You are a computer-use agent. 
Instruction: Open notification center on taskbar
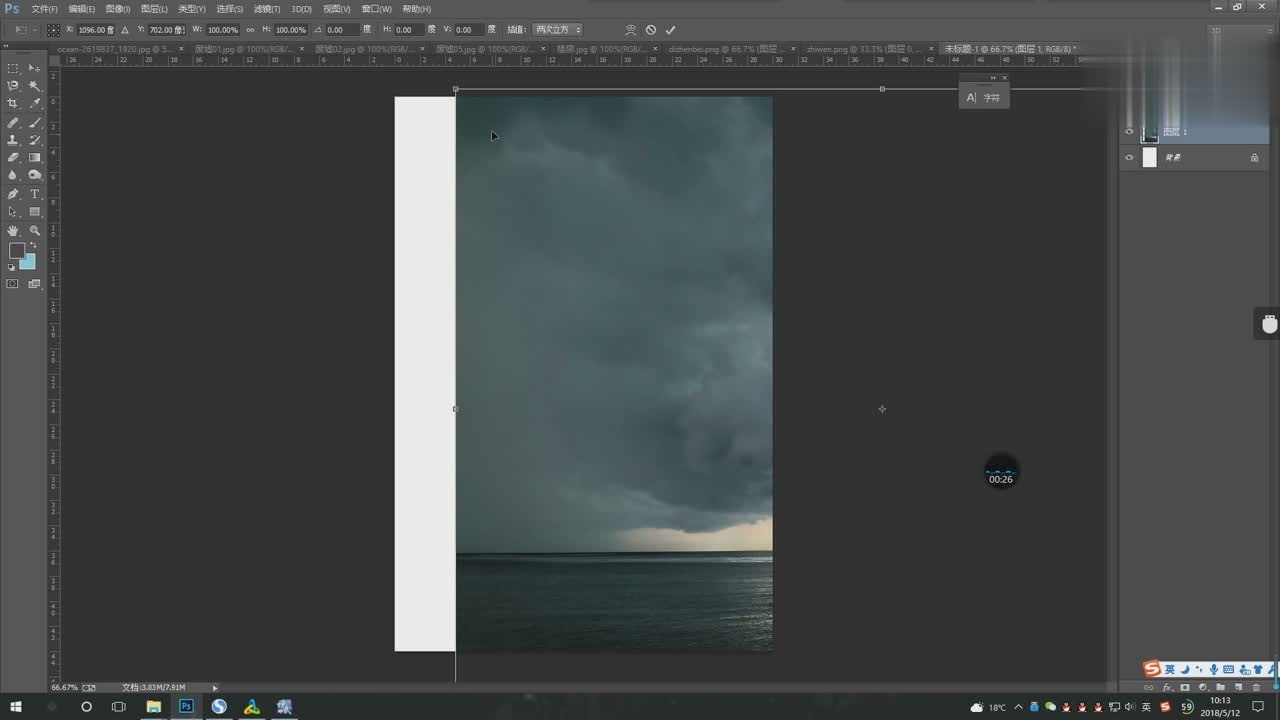pyautogui.click(x=1259, y=707)
